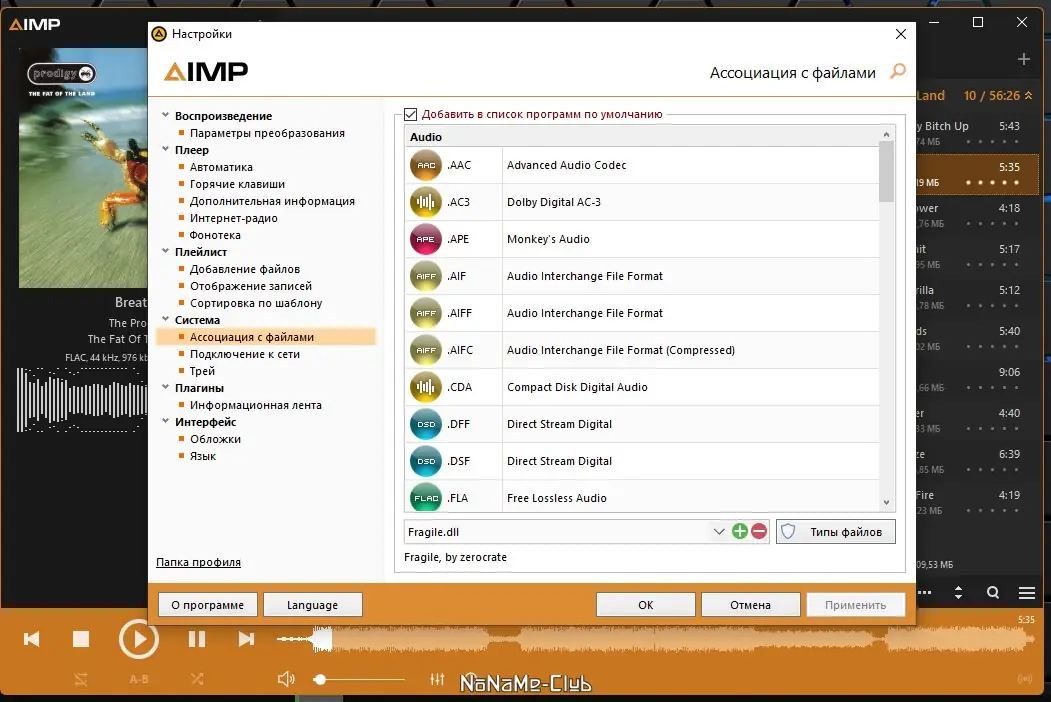This screenshot has width=1051, height=702.
Task: Open the playlist hamburger menu icon
Action: tap(1027, 593)
